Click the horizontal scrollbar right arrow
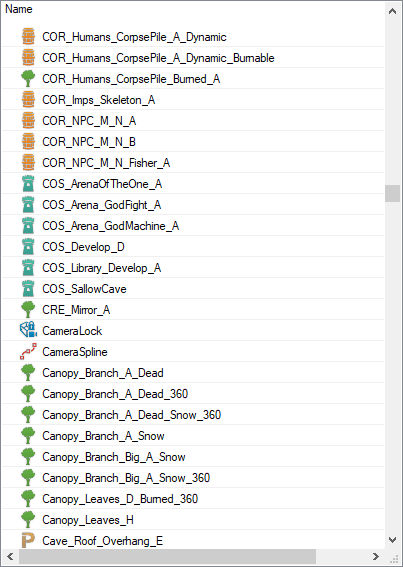The width and height of the screenshot is (403, 567). (376, 556)
